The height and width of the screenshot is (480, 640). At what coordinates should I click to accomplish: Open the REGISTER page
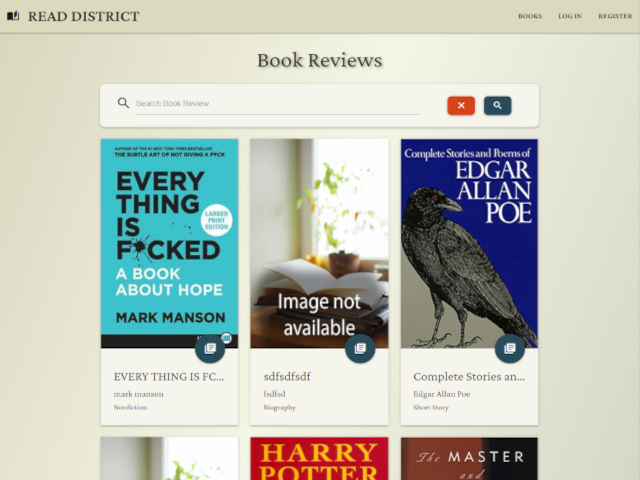(615, 16)
